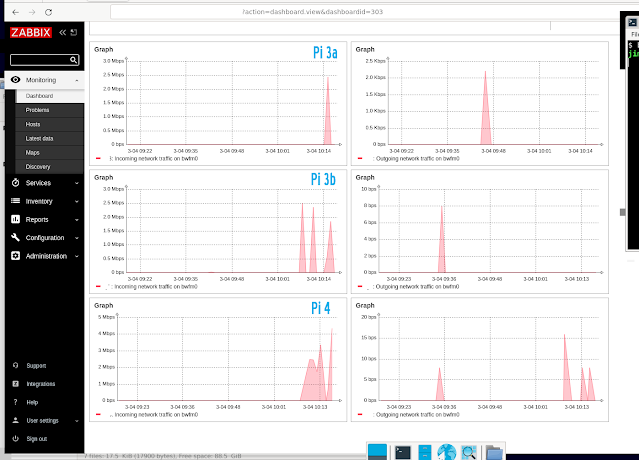Open Latest data in Monitoring
This screenshot has width=639, height=460.
[40, 139]
